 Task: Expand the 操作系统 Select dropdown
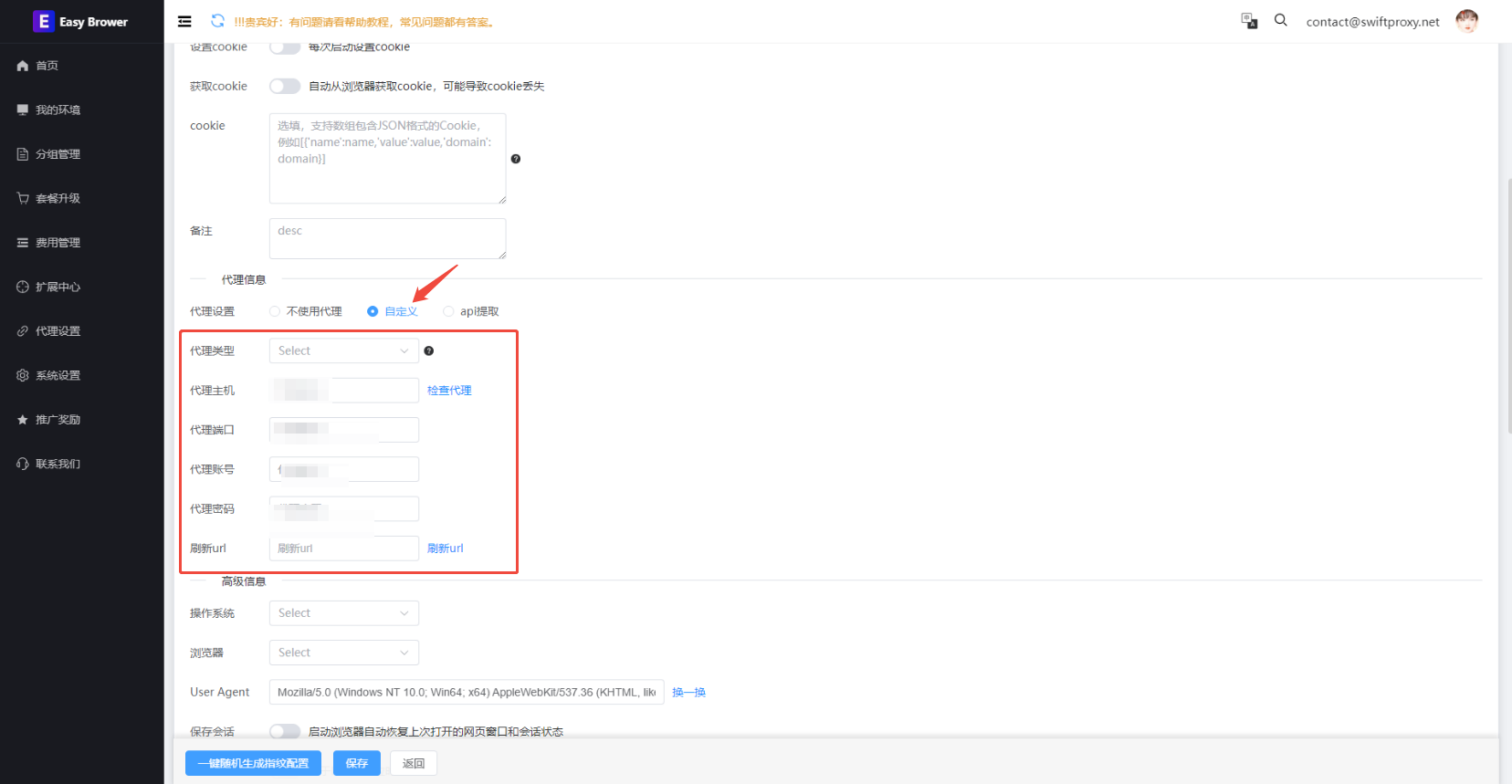343,613
